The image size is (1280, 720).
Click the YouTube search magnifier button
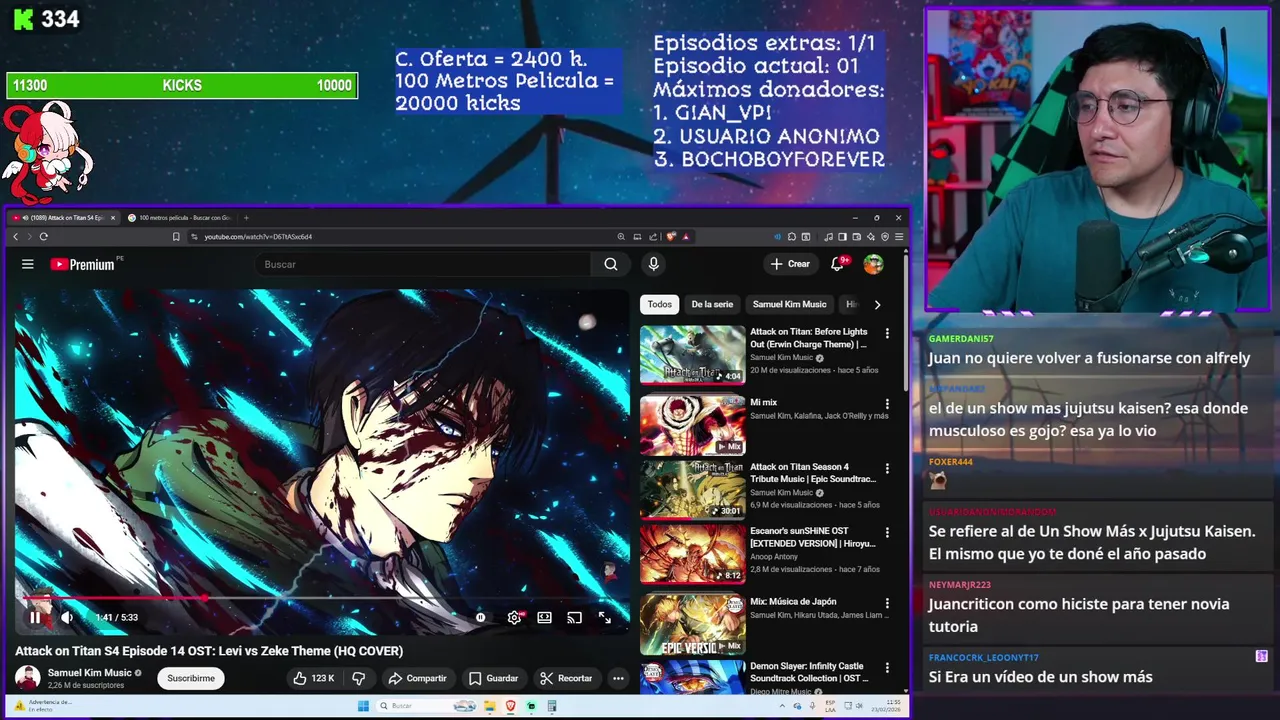[x=610, y=264]
